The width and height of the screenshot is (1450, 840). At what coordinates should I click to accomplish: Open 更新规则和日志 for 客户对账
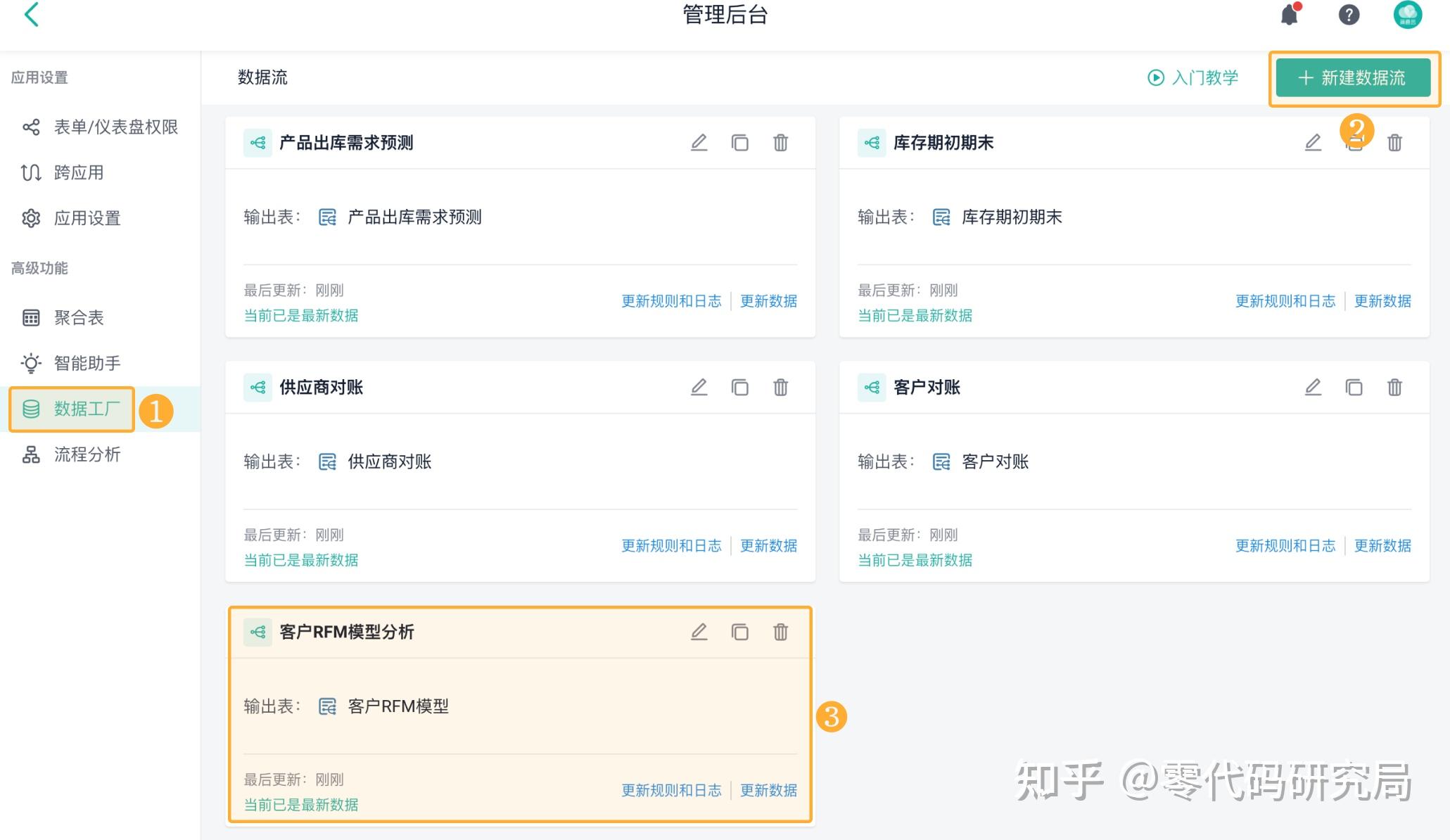(1285, 545)
